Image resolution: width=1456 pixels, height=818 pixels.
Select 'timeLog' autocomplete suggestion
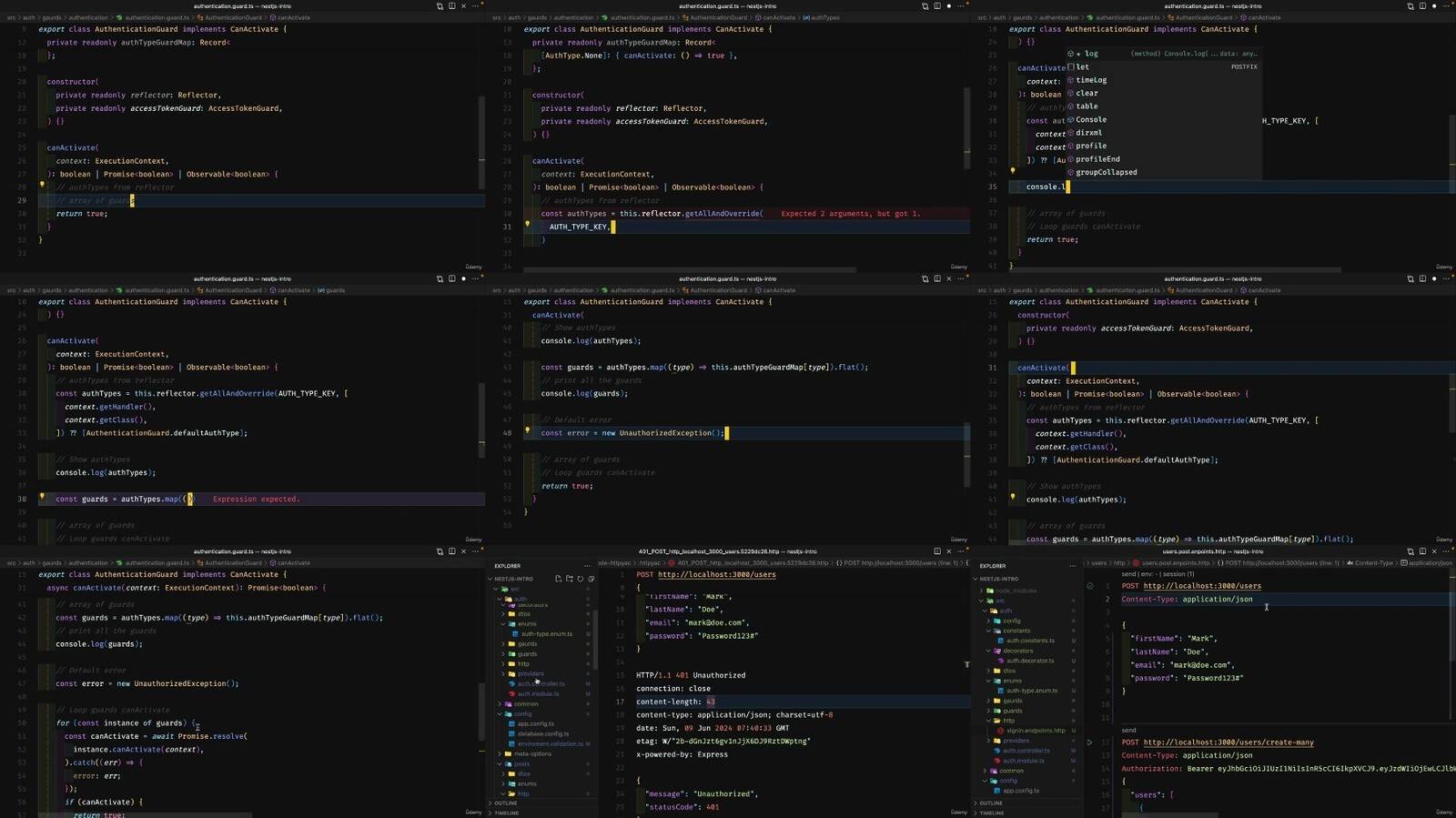click(x=1162, y=80)
